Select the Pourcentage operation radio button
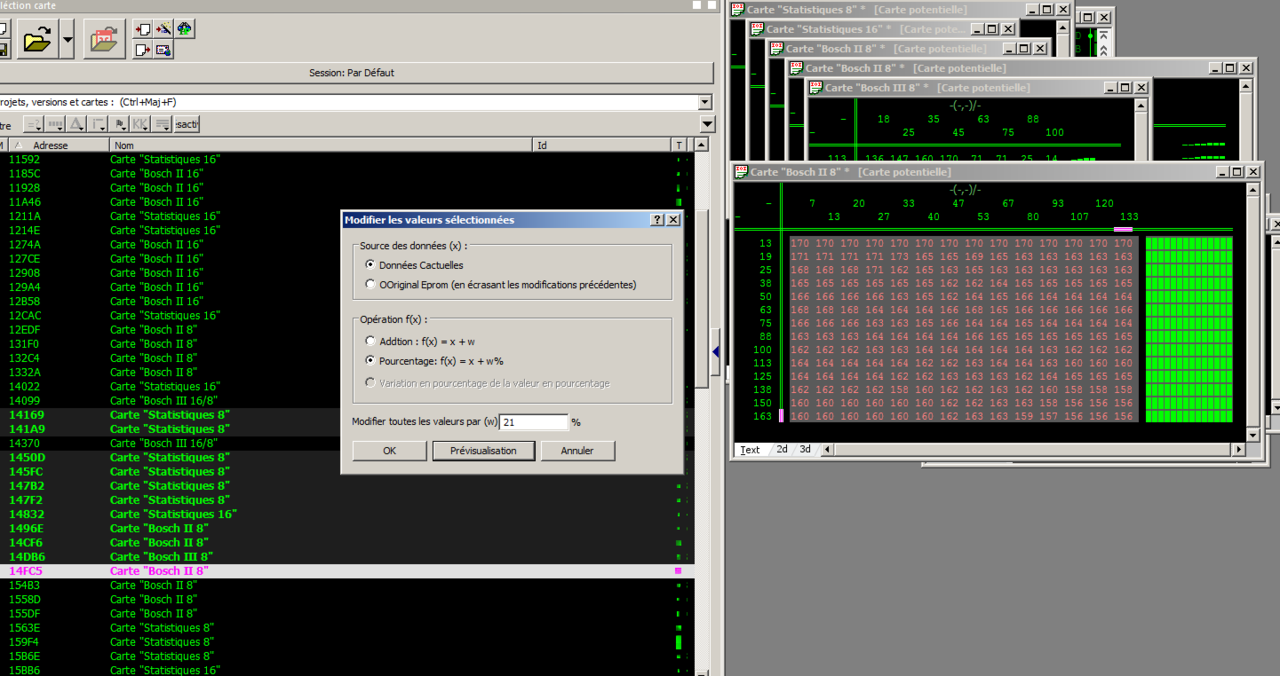Screen dimensions: 1280x676 tap(371, 361)
